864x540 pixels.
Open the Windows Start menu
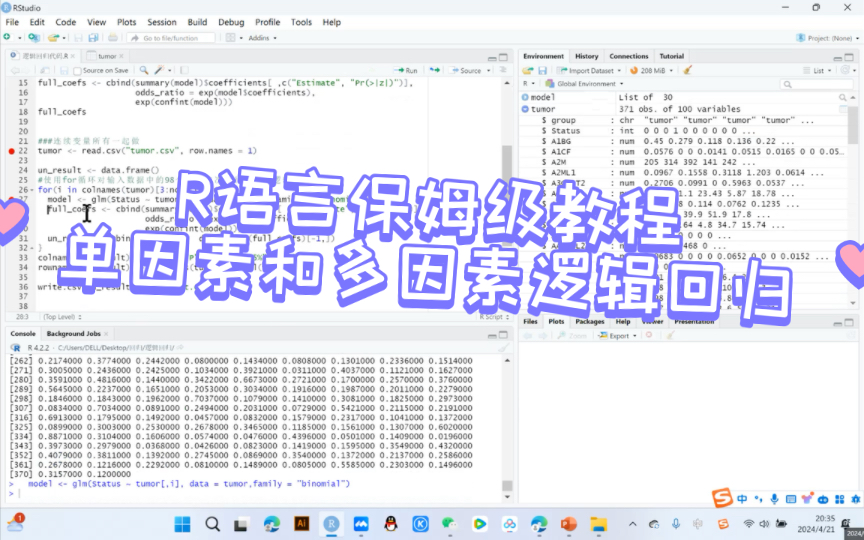coord(182,523)
